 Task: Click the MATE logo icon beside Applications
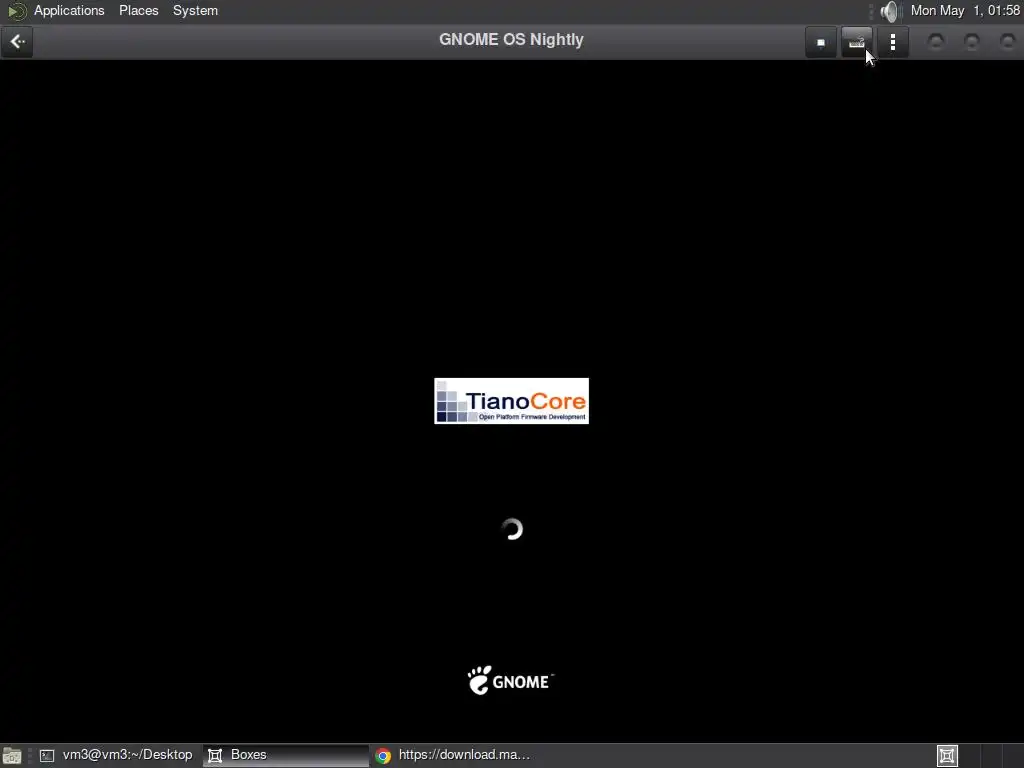pyautogui.click(x=16, y=10)
